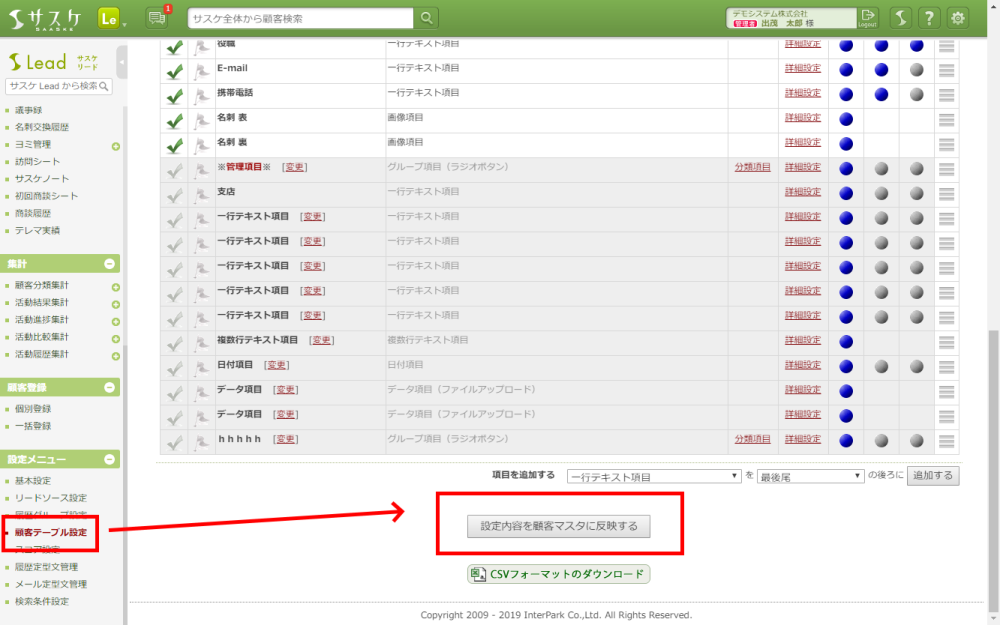Open 顧客テーブル設定 in the sidebar
Image resolution: width=1000 pixels, height=625 pixels.
pos(57,532)
